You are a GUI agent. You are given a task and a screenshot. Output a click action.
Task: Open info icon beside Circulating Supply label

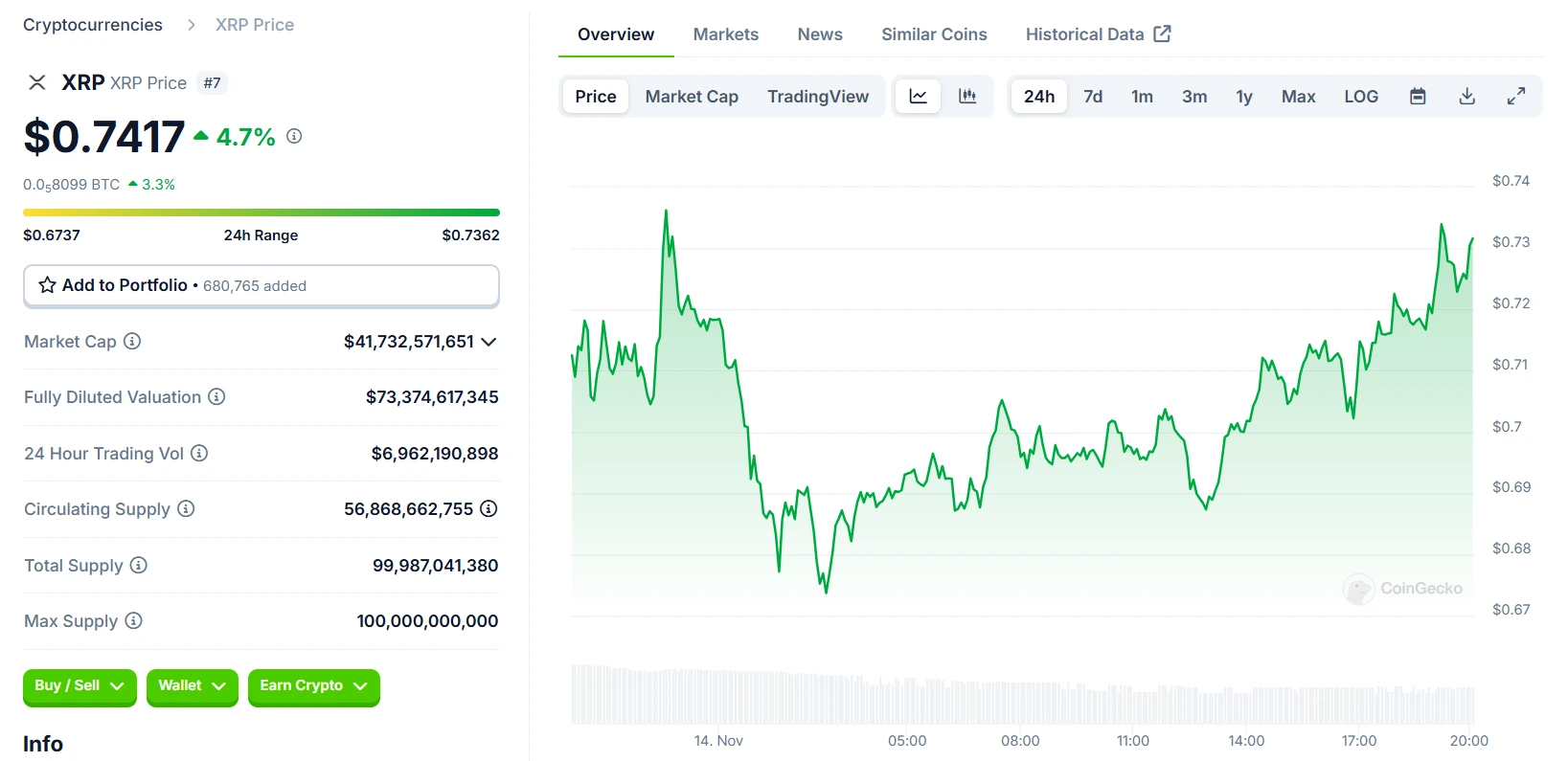pyautogui.click(x=186, y=508)
